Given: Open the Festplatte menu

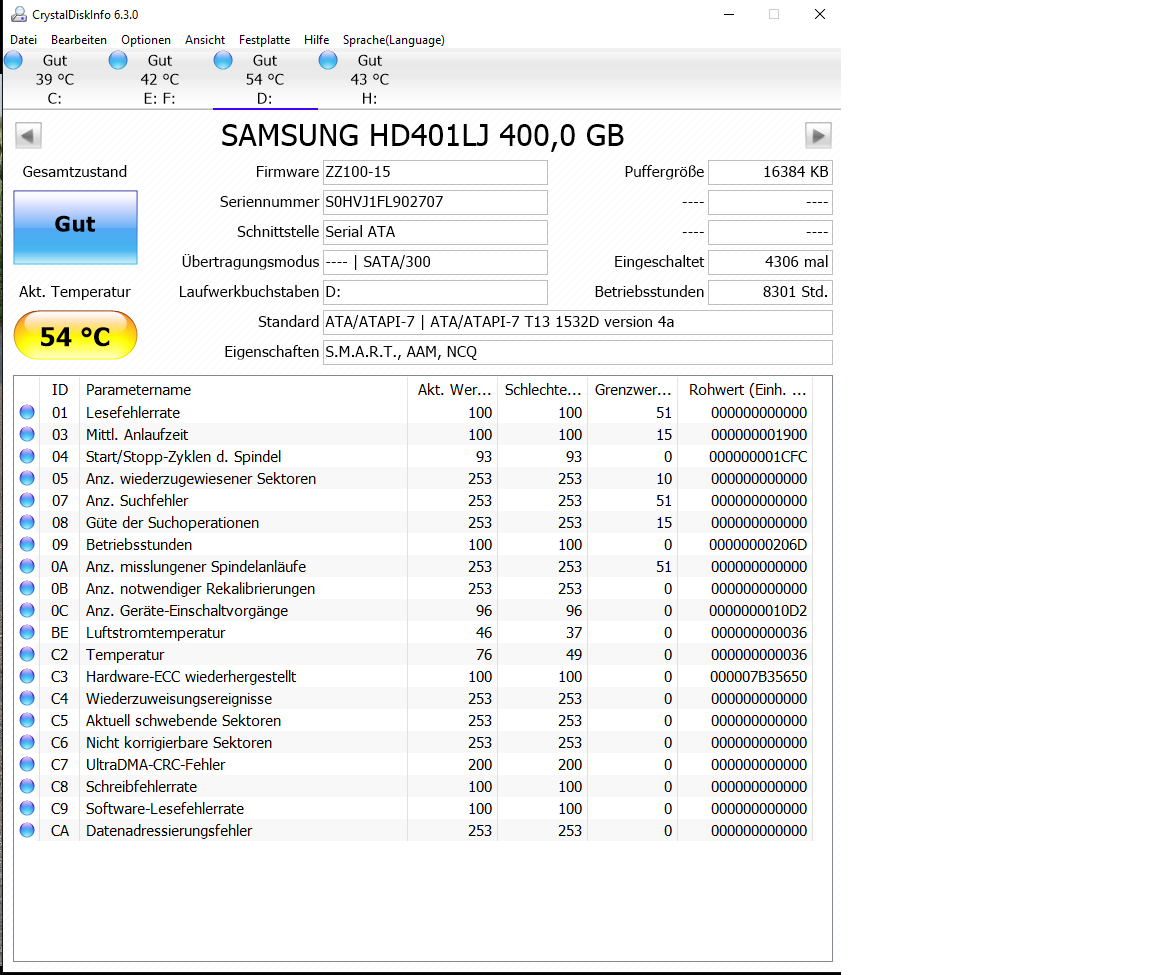Looking at the screenshot, I should pos(264,40).
